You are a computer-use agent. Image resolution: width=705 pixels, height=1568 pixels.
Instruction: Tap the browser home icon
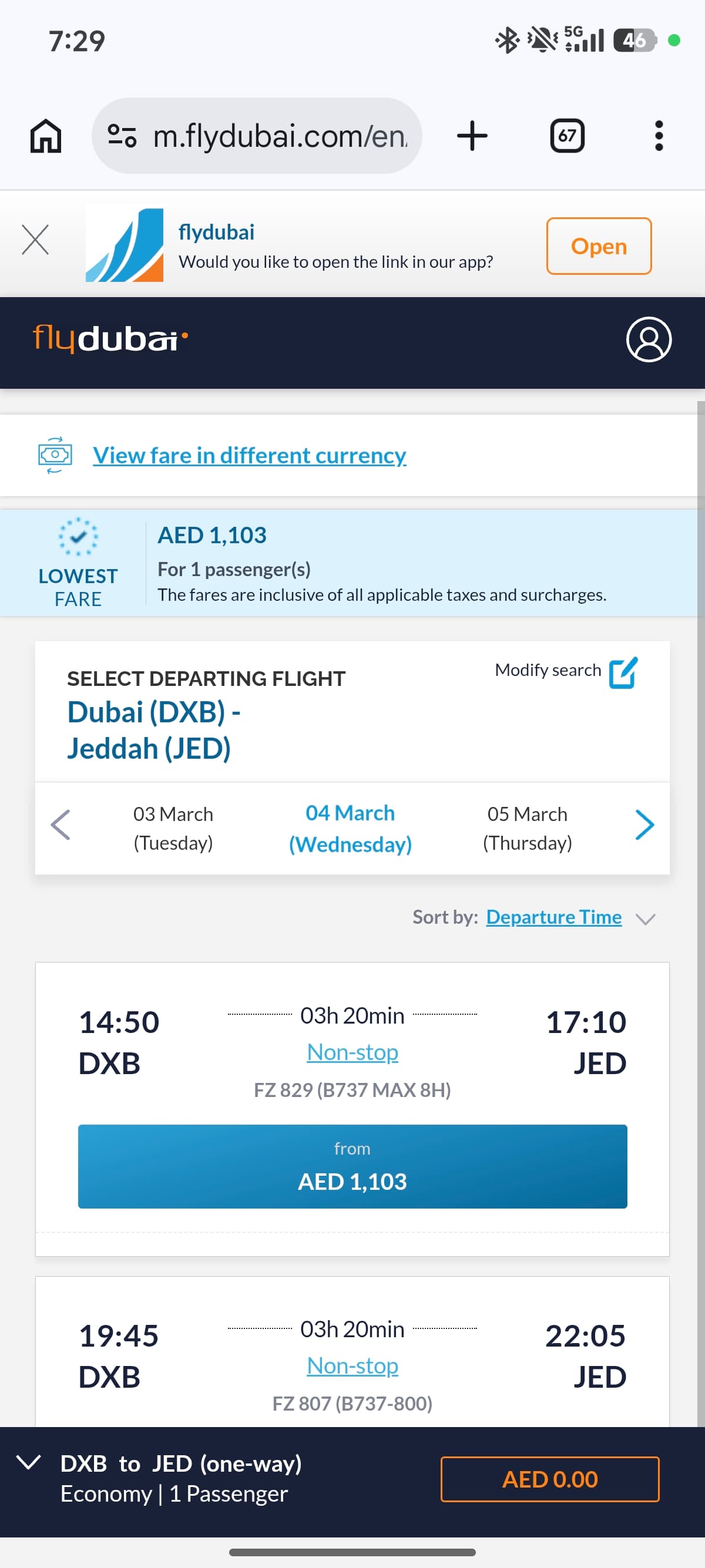[46, 136]
